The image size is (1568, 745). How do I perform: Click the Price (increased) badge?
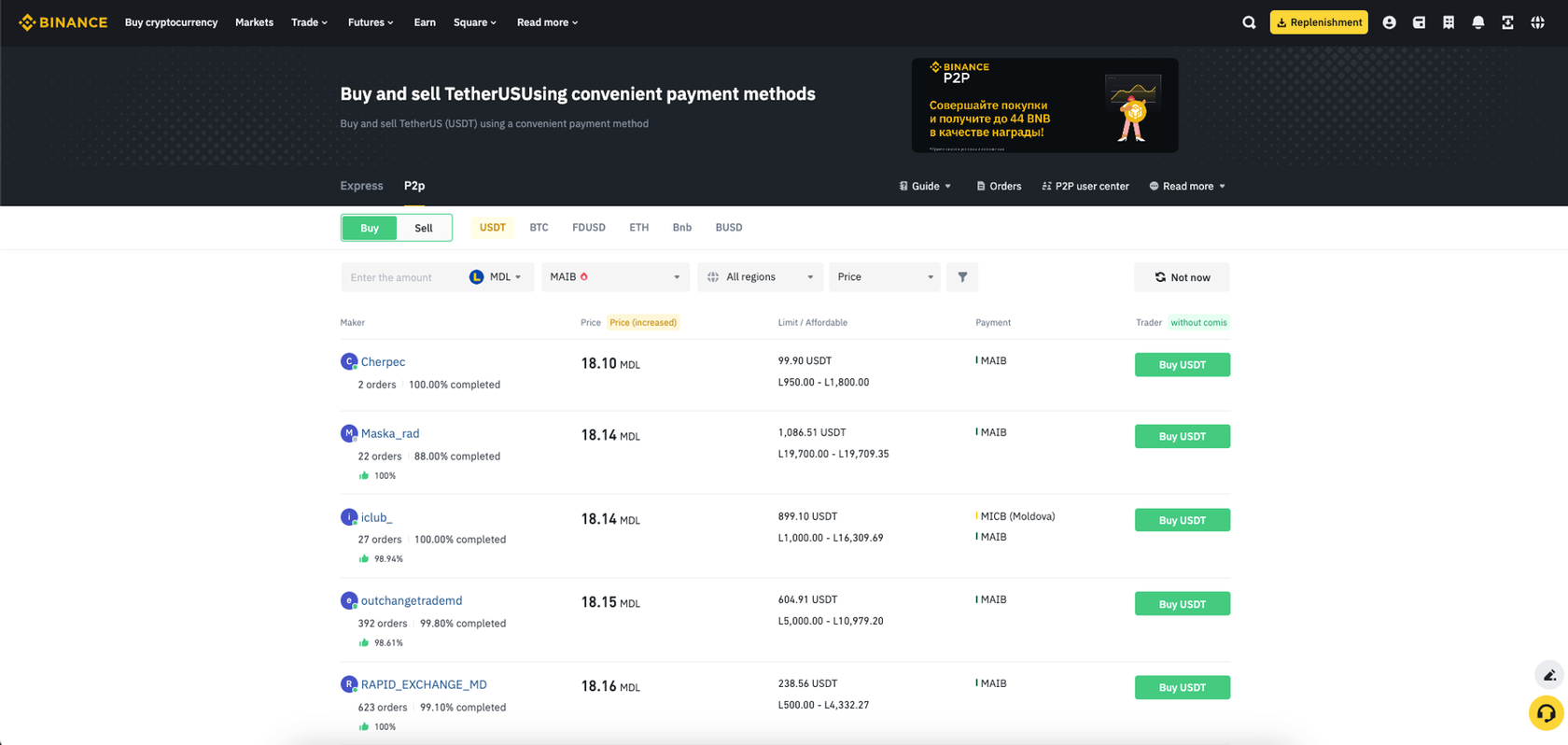click(x=643, y=323)
